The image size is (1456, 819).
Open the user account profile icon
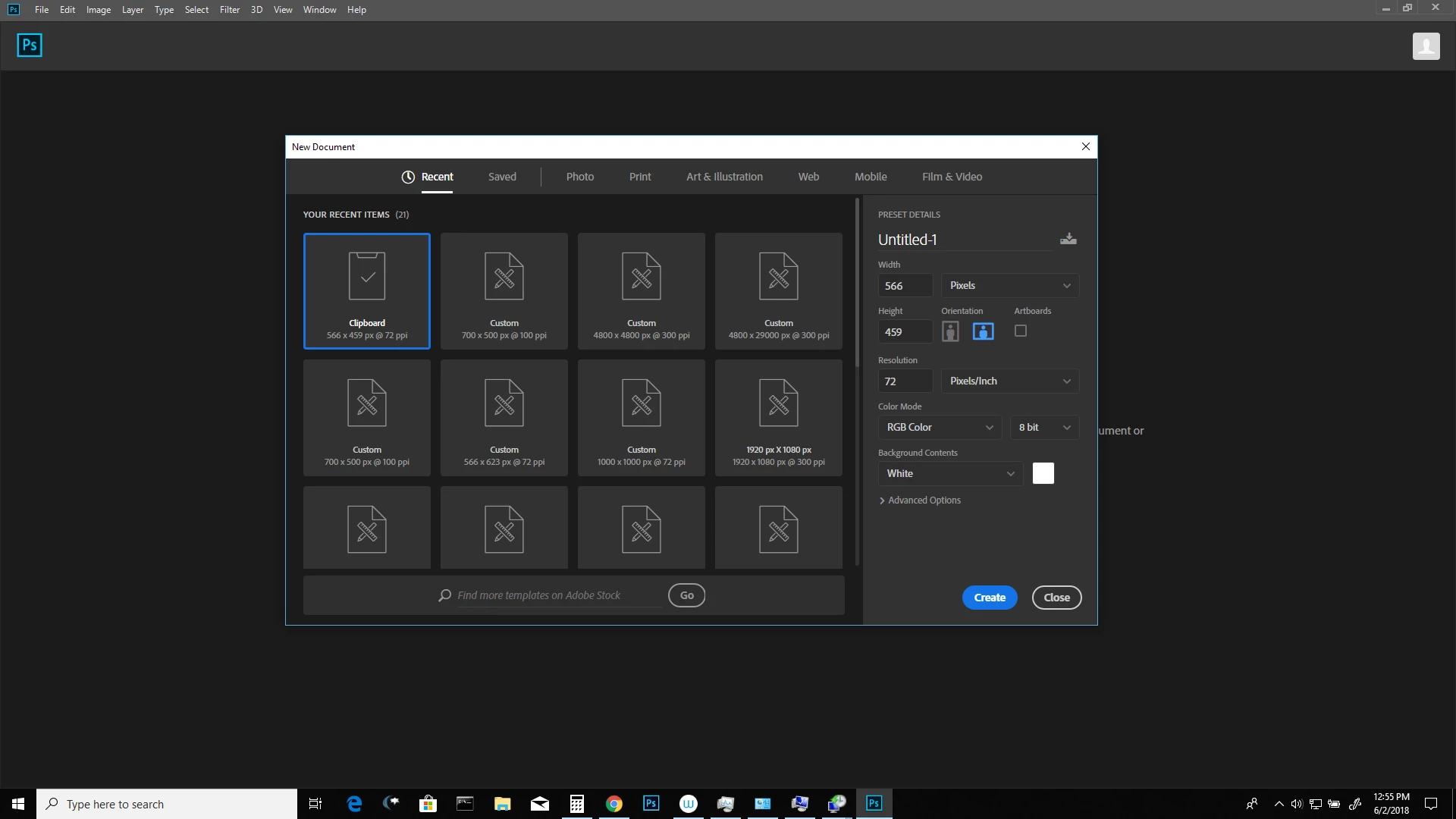tap(1426, 46)
